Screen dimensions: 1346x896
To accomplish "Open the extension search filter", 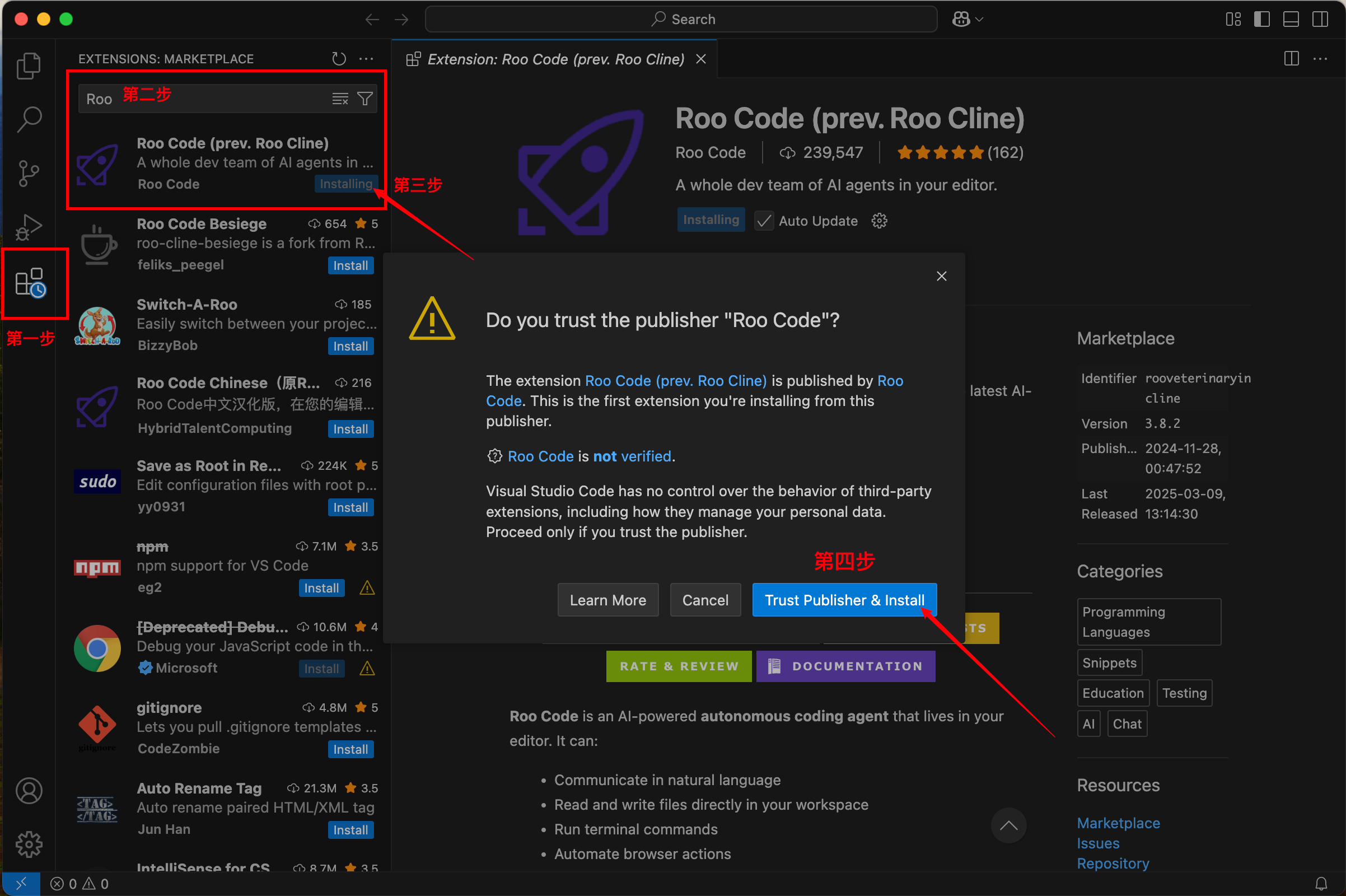I will (365, 99).
